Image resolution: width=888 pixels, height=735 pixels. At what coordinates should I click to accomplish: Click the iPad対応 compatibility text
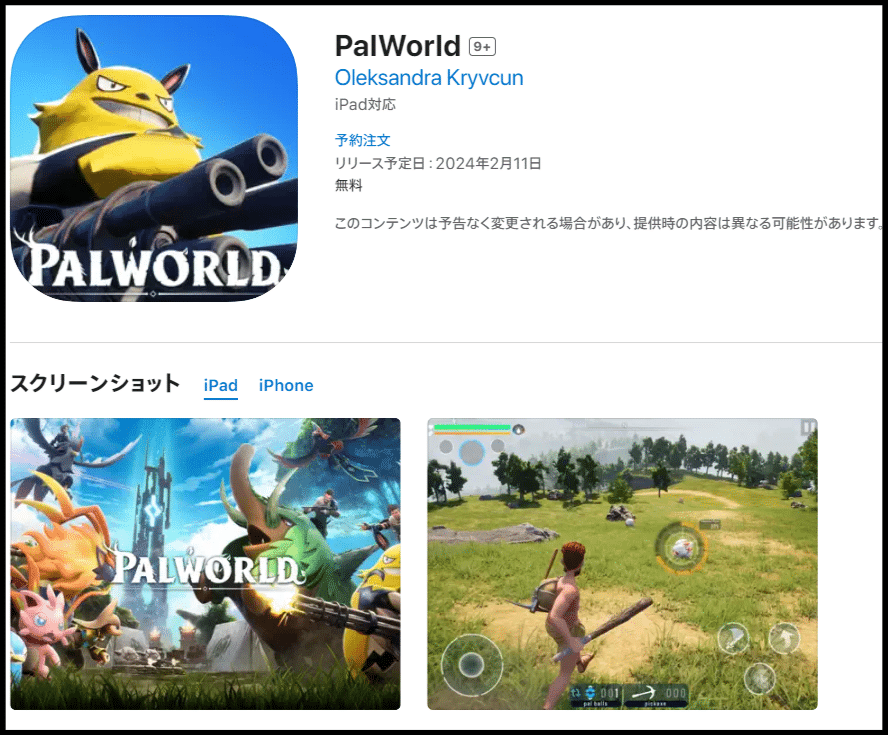coord(365,105)
